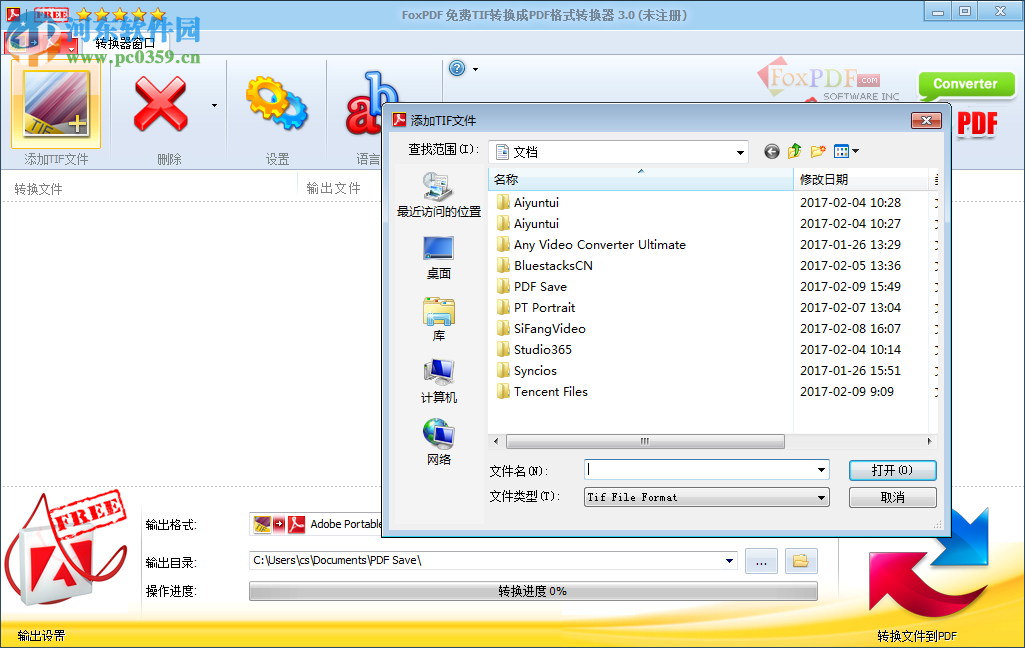Click the red 删除 (Delete) icon
The height and width of the screenshot is (648, 1025).
coord(160,105)
